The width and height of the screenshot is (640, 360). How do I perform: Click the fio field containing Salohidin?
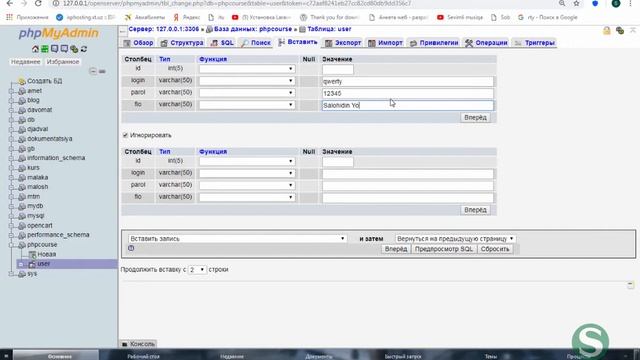point(407,105)
